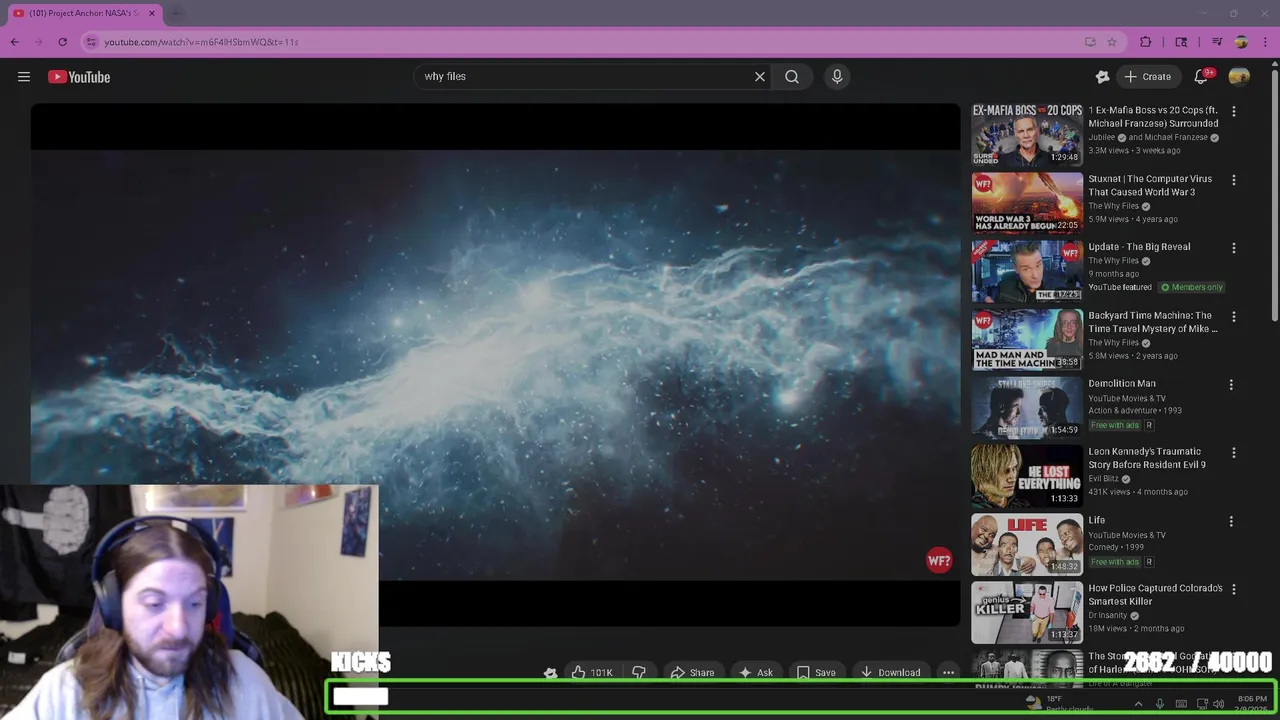Open Leon Kennedy's Traumatic Story thumbnail

pos(1027,476)
